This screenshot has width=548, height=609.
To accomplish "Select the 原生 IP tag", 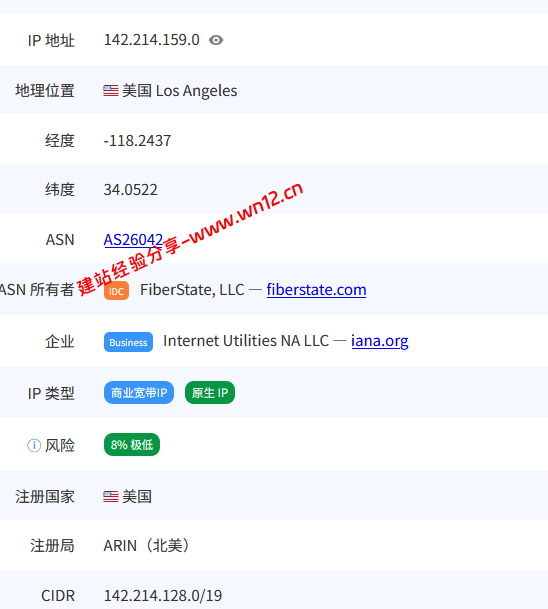I will [210, 393].
